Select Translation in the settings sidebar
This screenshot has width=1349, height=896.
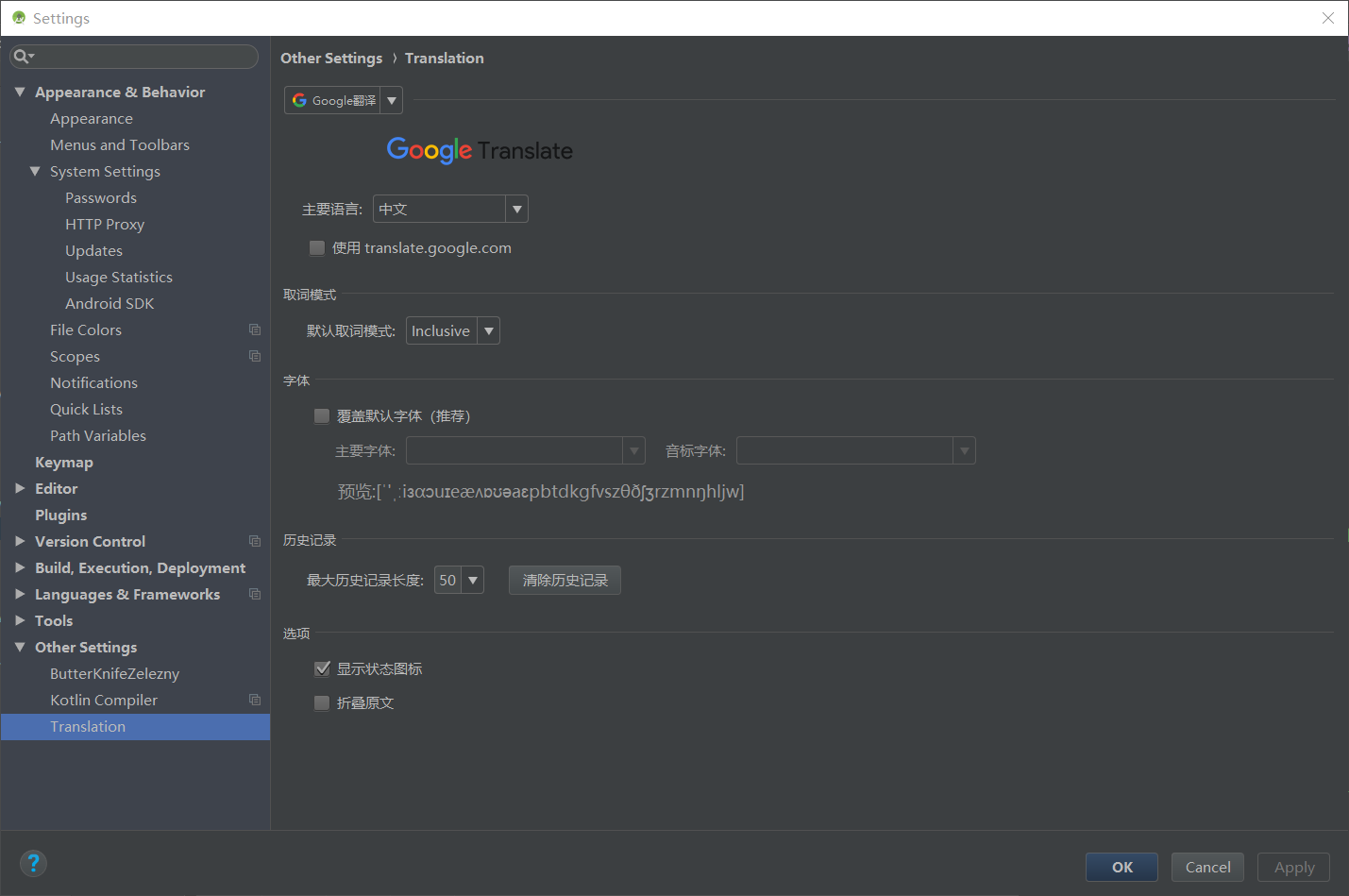coord(88,726)
